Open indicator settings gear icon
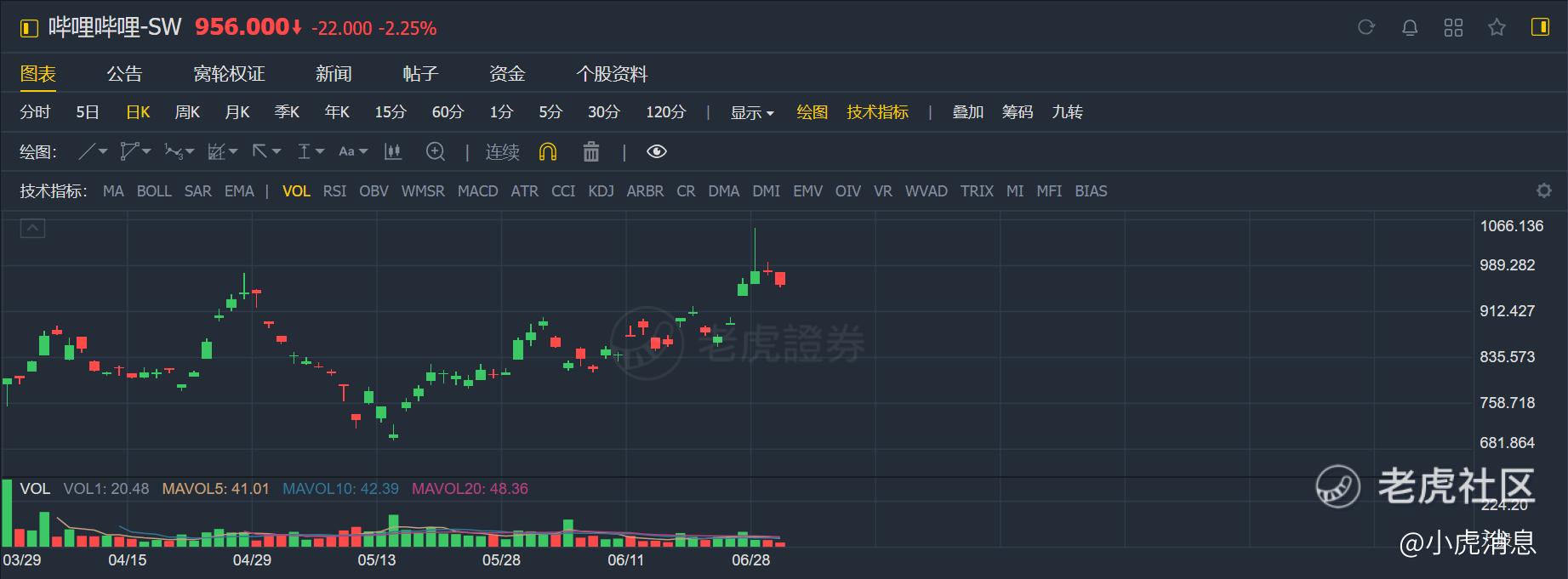The image size is (1568, 579). click(1544, 190)
